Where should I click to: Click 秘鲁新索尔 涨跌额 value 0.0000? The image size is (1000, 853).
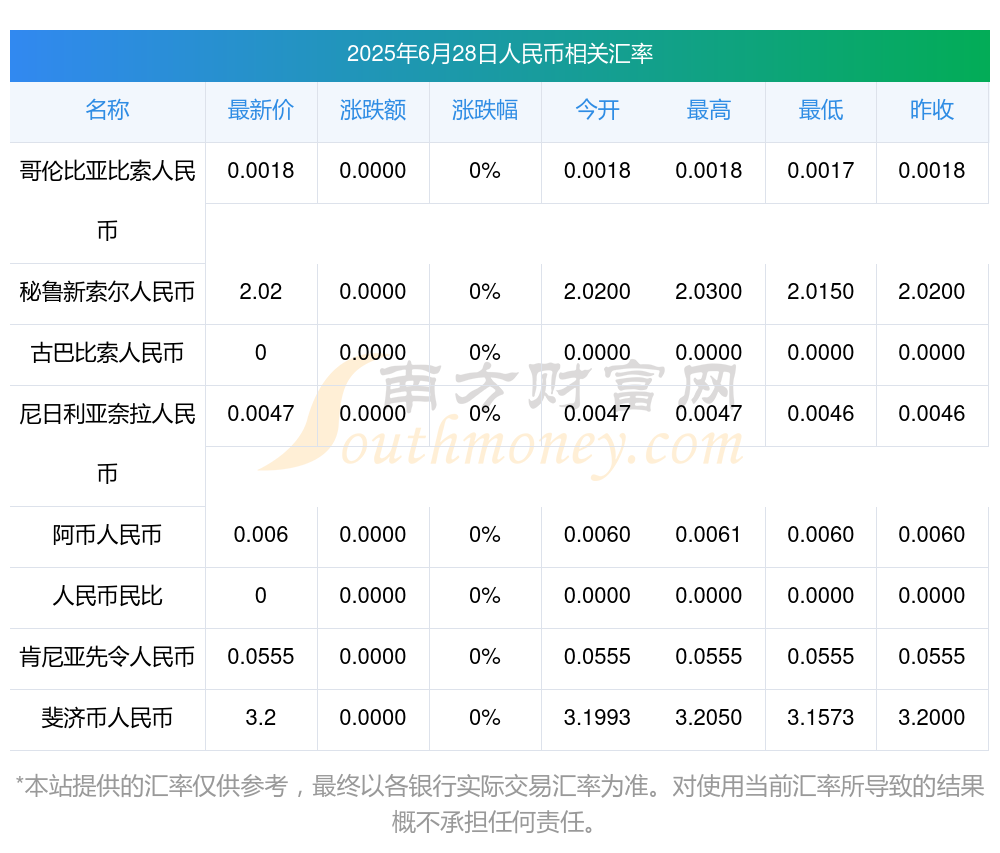pos(372,292)
